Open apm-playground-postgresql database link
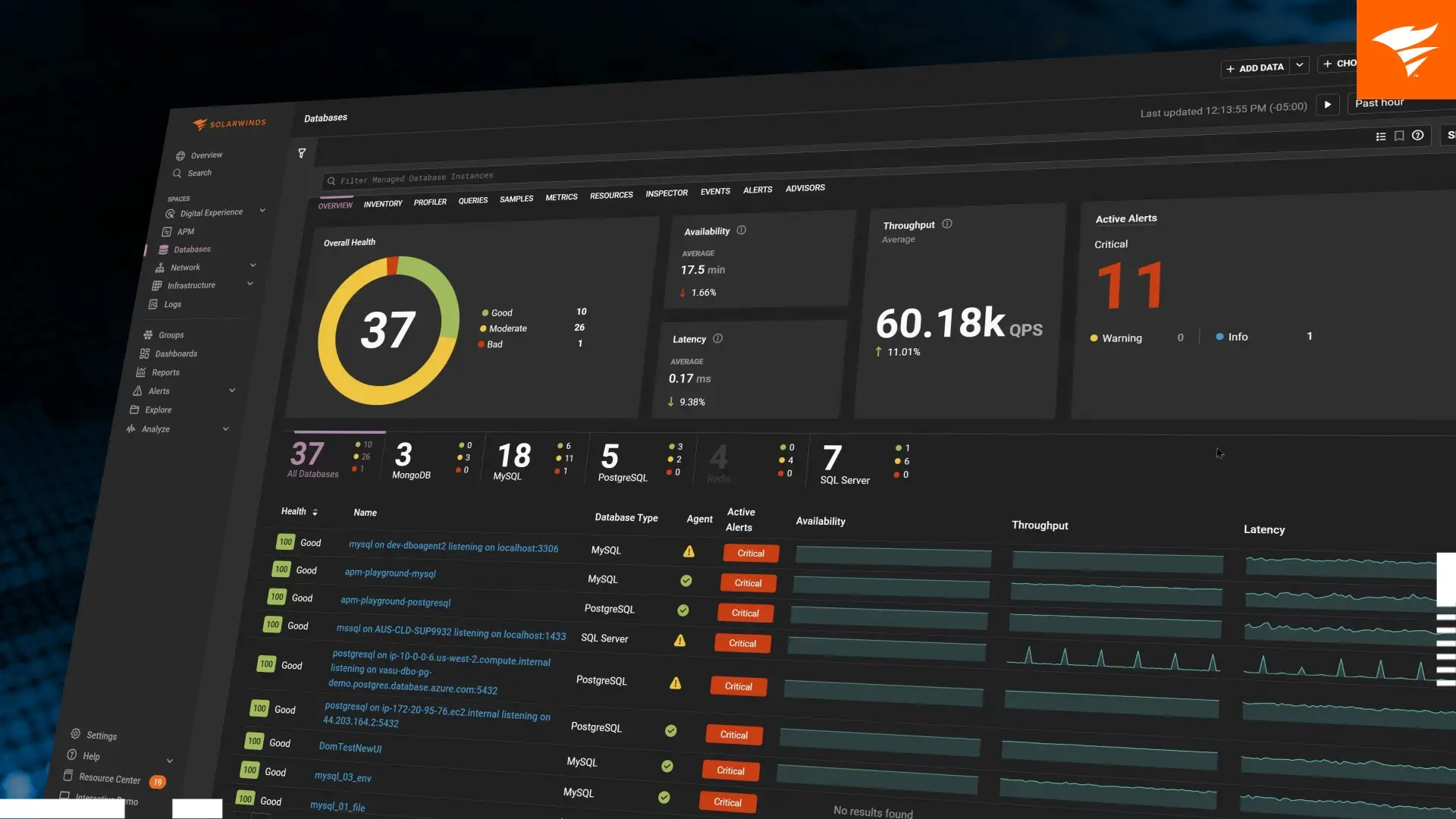This screenshot has width=1456, height=819. pyautogui.click(x=396, y=601)
